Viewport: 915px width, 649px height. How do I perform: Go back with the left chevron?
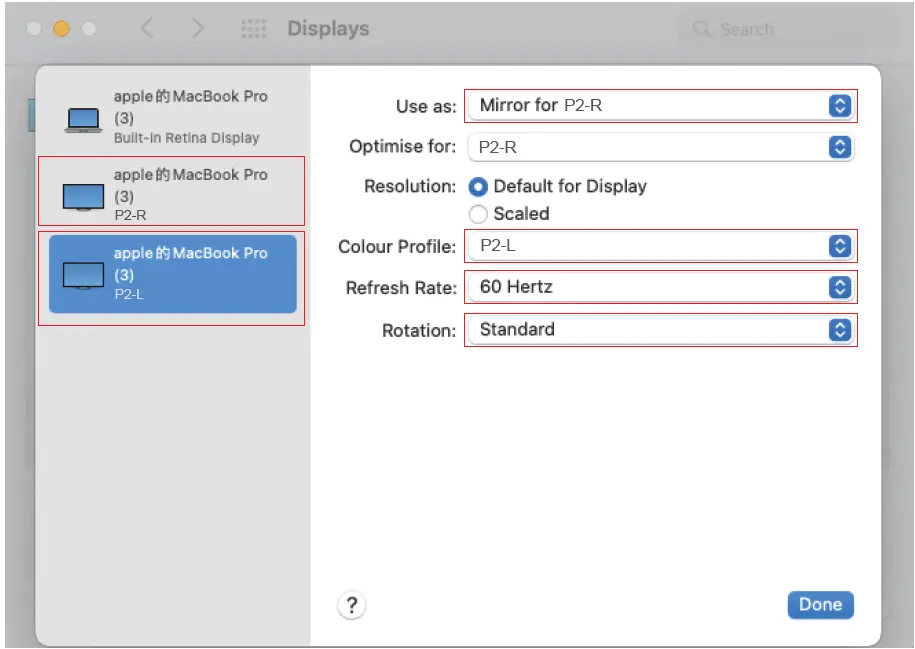point(147,29)
